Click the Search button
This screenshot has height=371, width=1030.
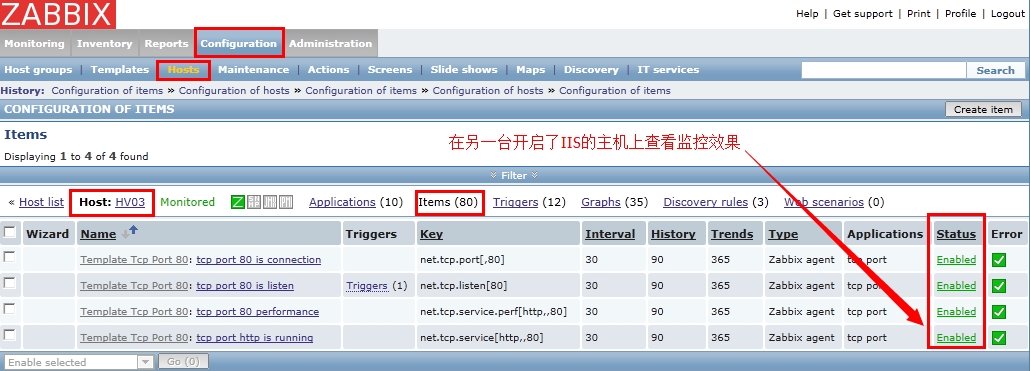[x=995, y=70]
